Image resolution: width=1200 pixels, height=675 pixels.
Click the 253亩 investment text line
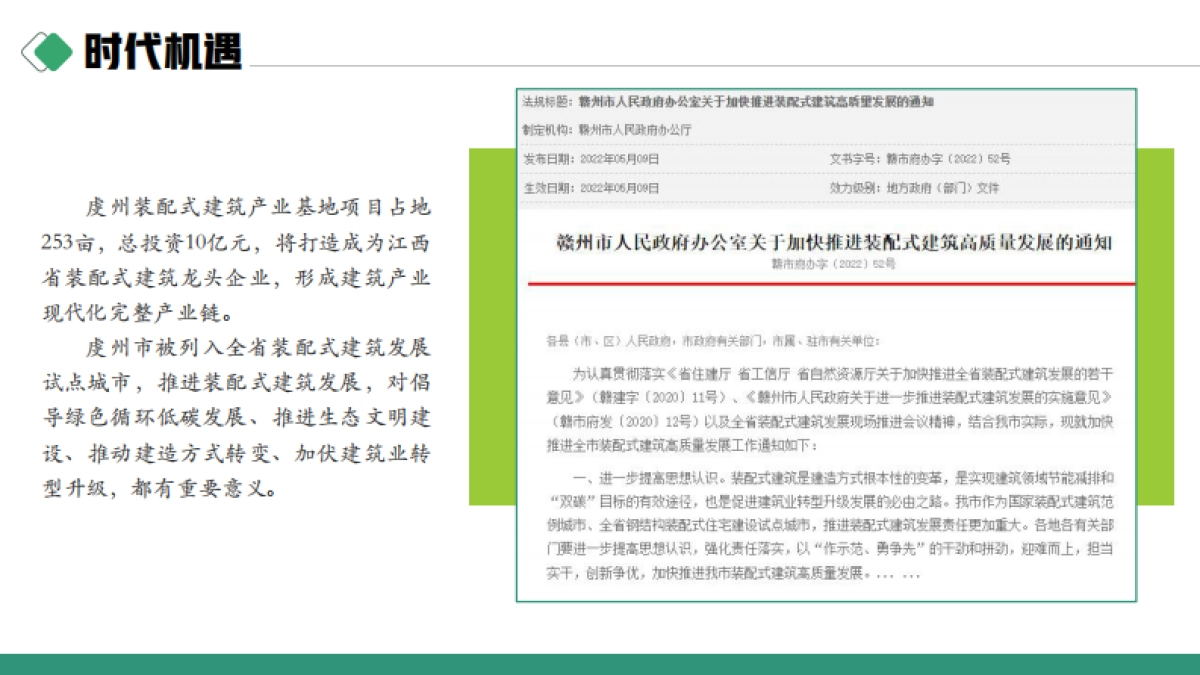tap(236, 242)
